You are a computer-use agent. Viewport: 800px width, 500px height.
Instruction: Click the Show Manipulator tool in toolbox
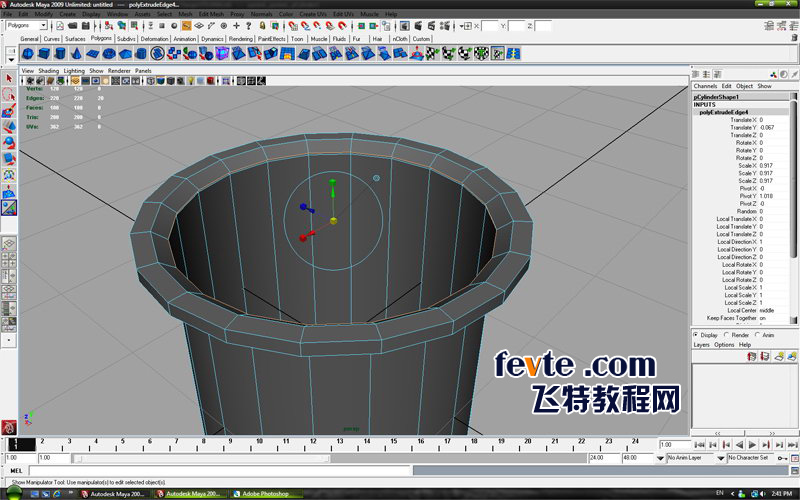click(x=9, y=208)
